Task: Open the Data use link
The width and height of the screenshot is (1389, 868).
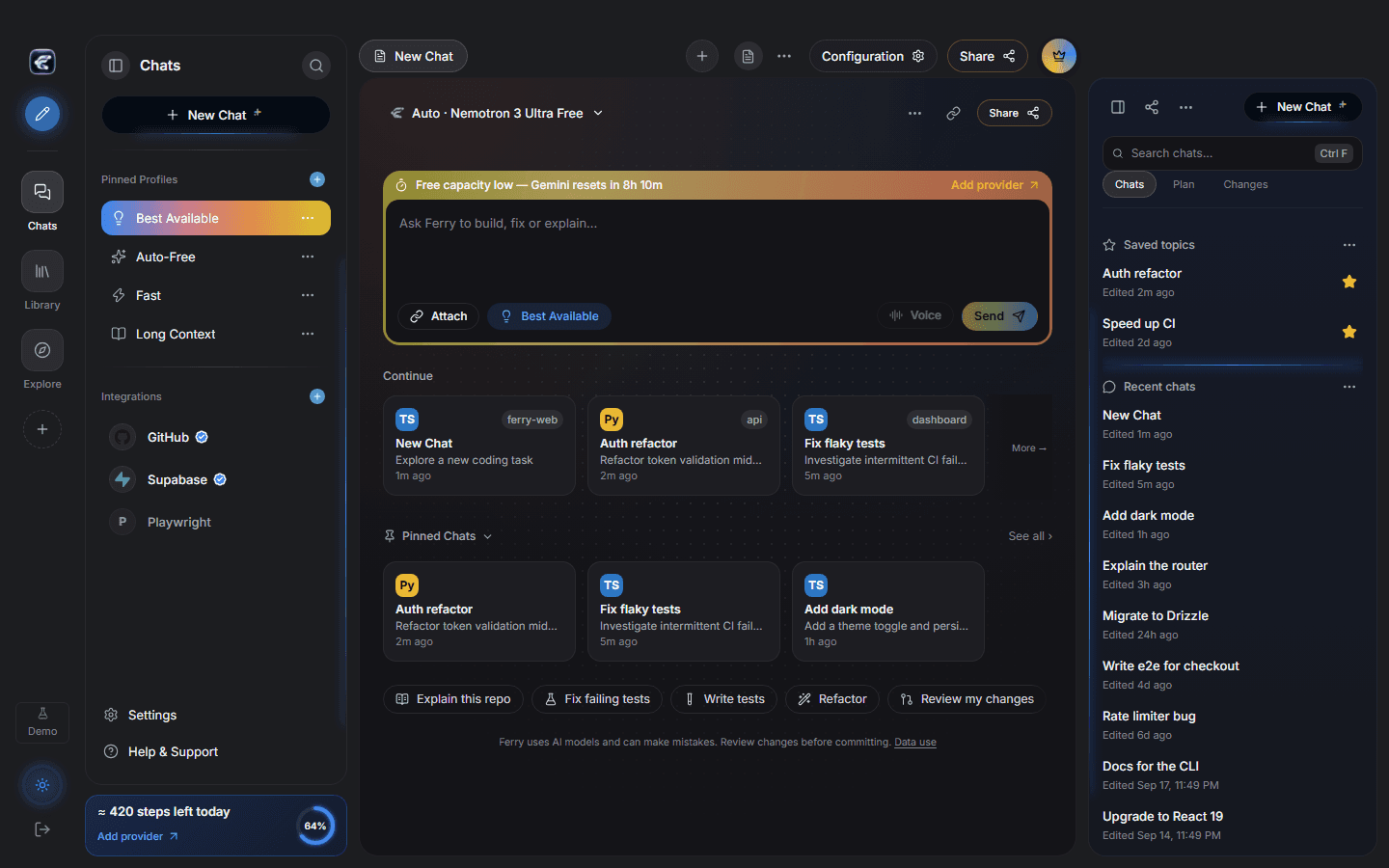Action: pos(915,743)
